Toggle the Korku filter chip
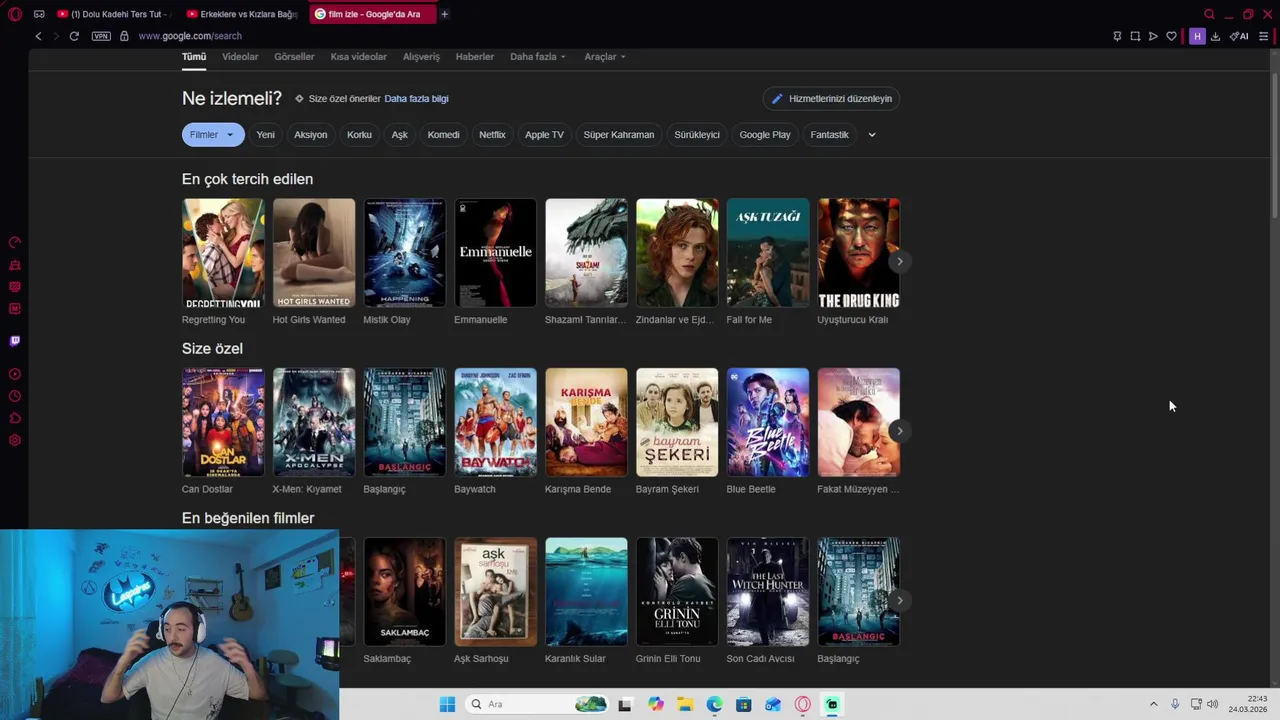Image resolution: width=1280 pixels, height=720 pixels. (359, 135)
